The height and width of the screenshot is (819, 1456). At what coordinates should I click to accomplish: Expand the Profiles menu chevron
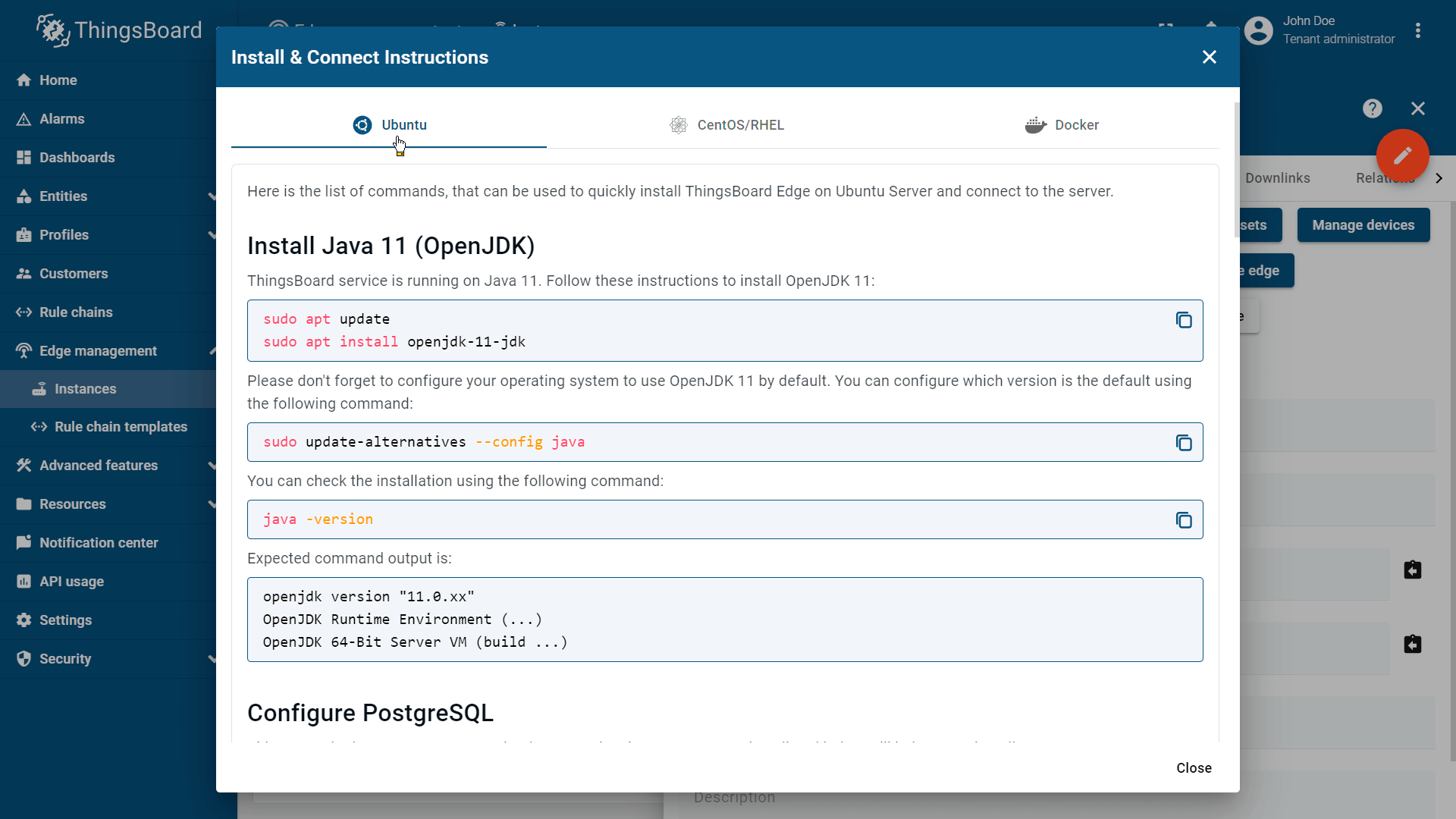[x=212, y=235]
